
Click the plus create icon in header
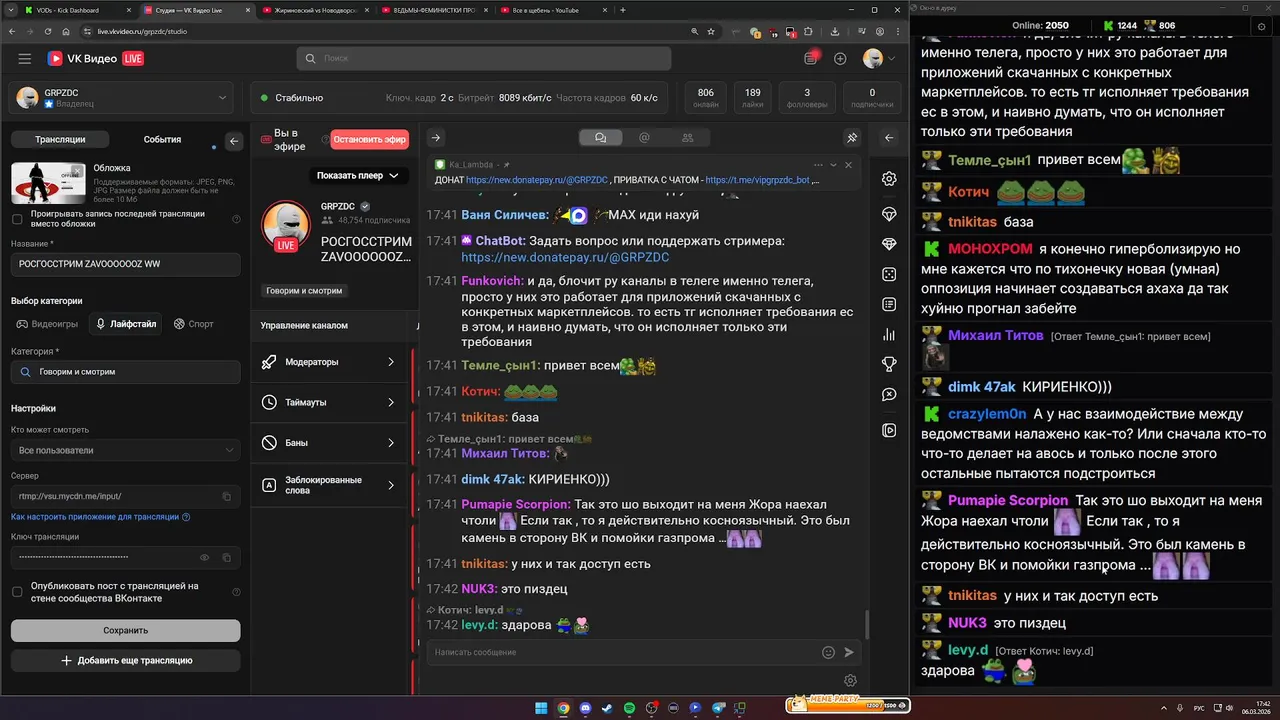tap(840, 59)
